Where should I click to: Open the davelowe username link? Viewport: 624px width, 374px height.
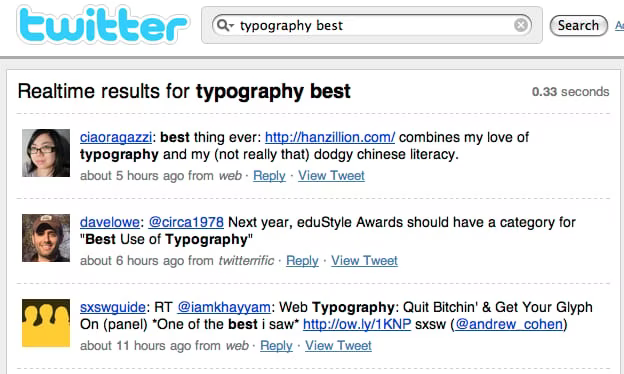pos(109,222)
